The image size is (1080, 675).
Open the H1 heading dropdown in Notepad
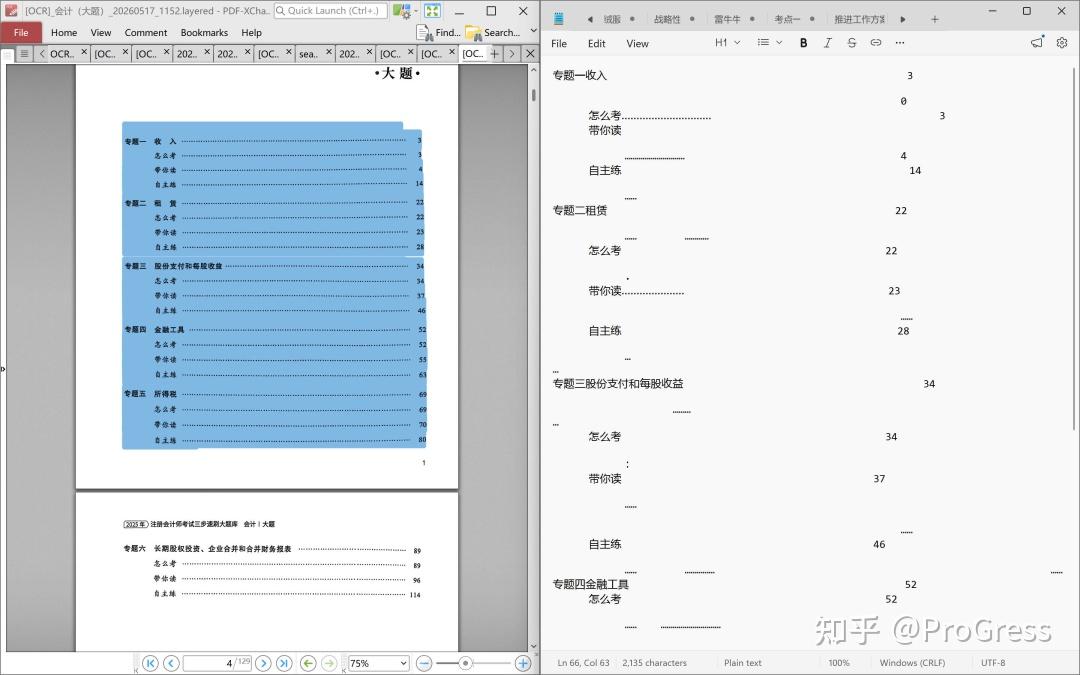point(727,43)
